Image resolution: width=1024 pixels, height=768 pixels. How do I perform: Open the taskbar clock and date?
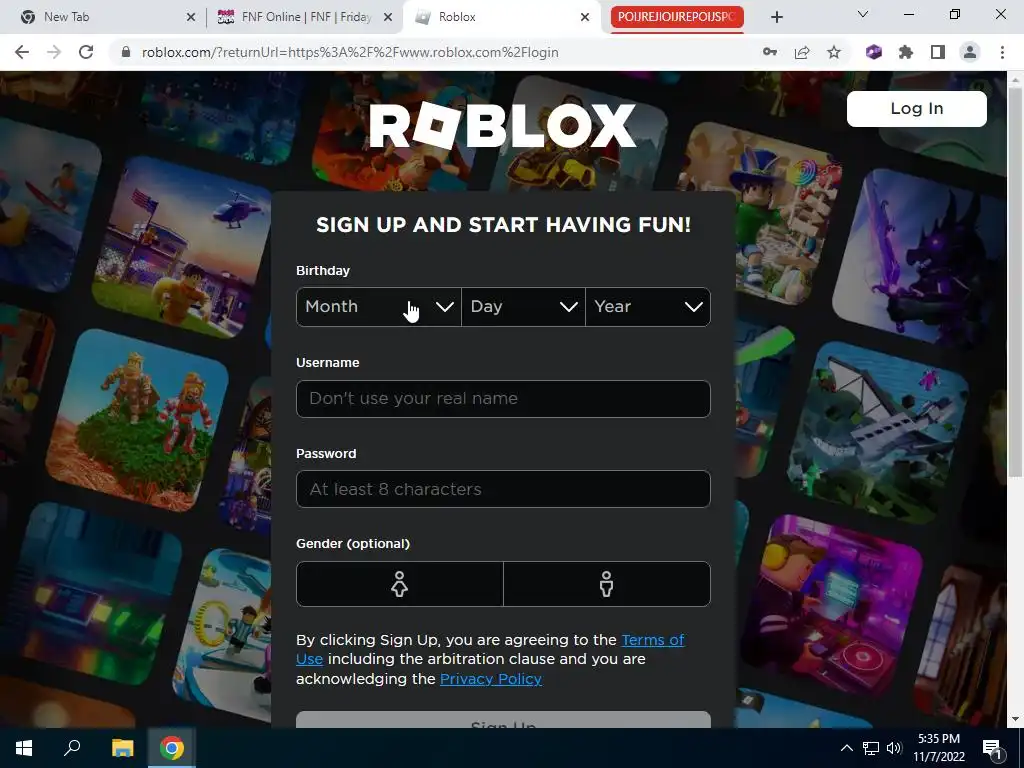pyautogui.click(x=938, y=748)
